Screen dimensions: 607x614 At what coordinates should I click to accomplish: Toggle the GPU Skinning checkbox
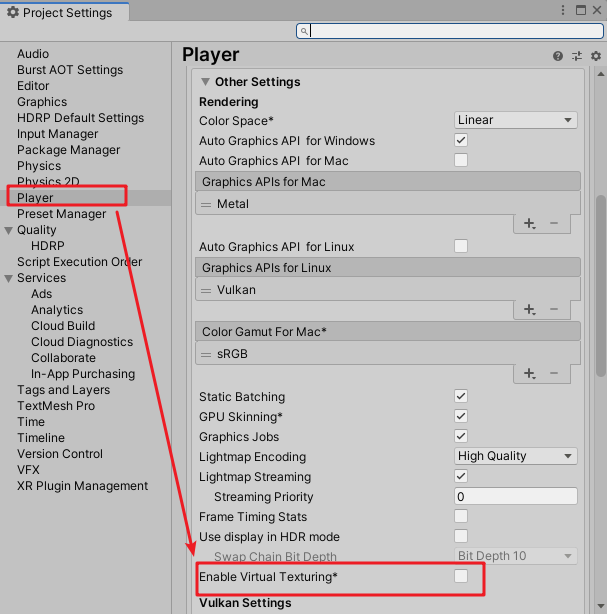pos(461,416)
